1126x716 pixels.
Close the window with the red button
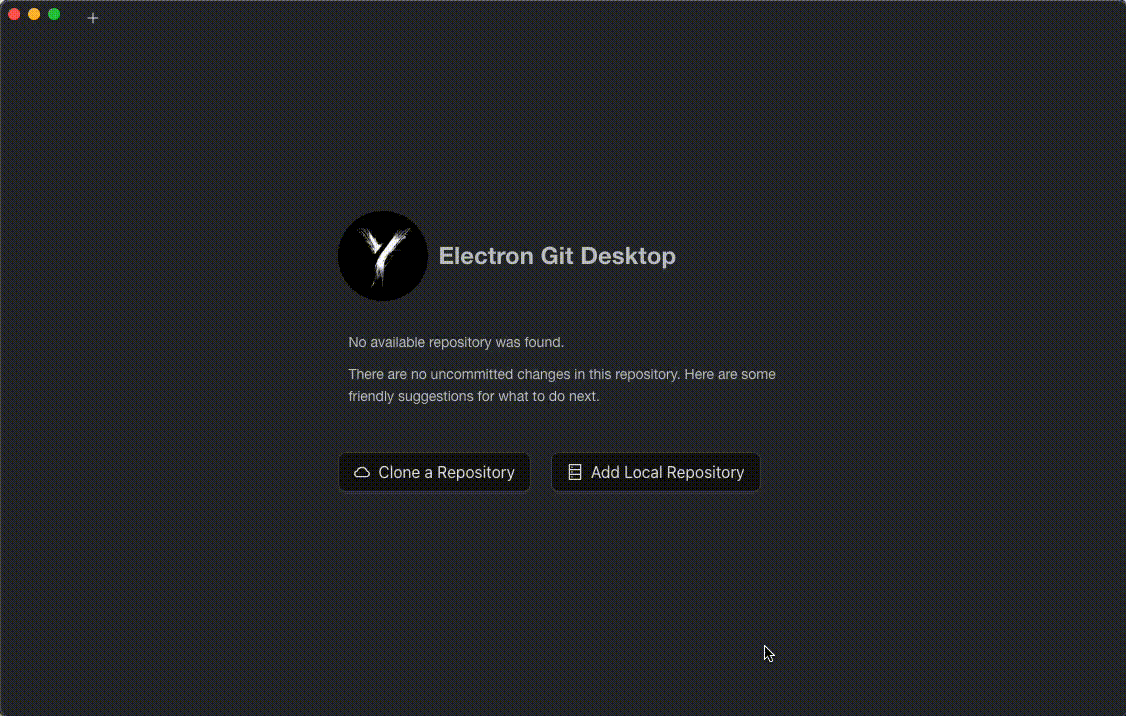(x=14, y=14)
